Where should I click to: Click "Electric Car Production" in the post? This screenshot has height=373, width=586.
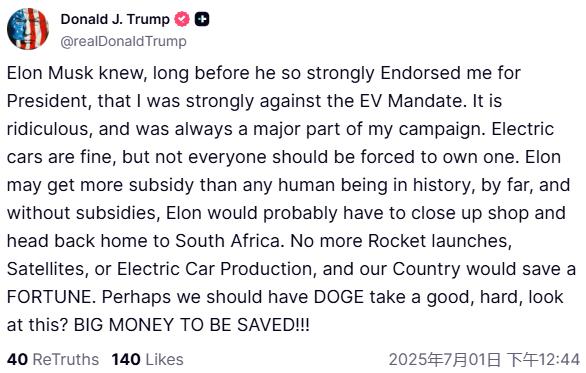click(x=215, y=269)
